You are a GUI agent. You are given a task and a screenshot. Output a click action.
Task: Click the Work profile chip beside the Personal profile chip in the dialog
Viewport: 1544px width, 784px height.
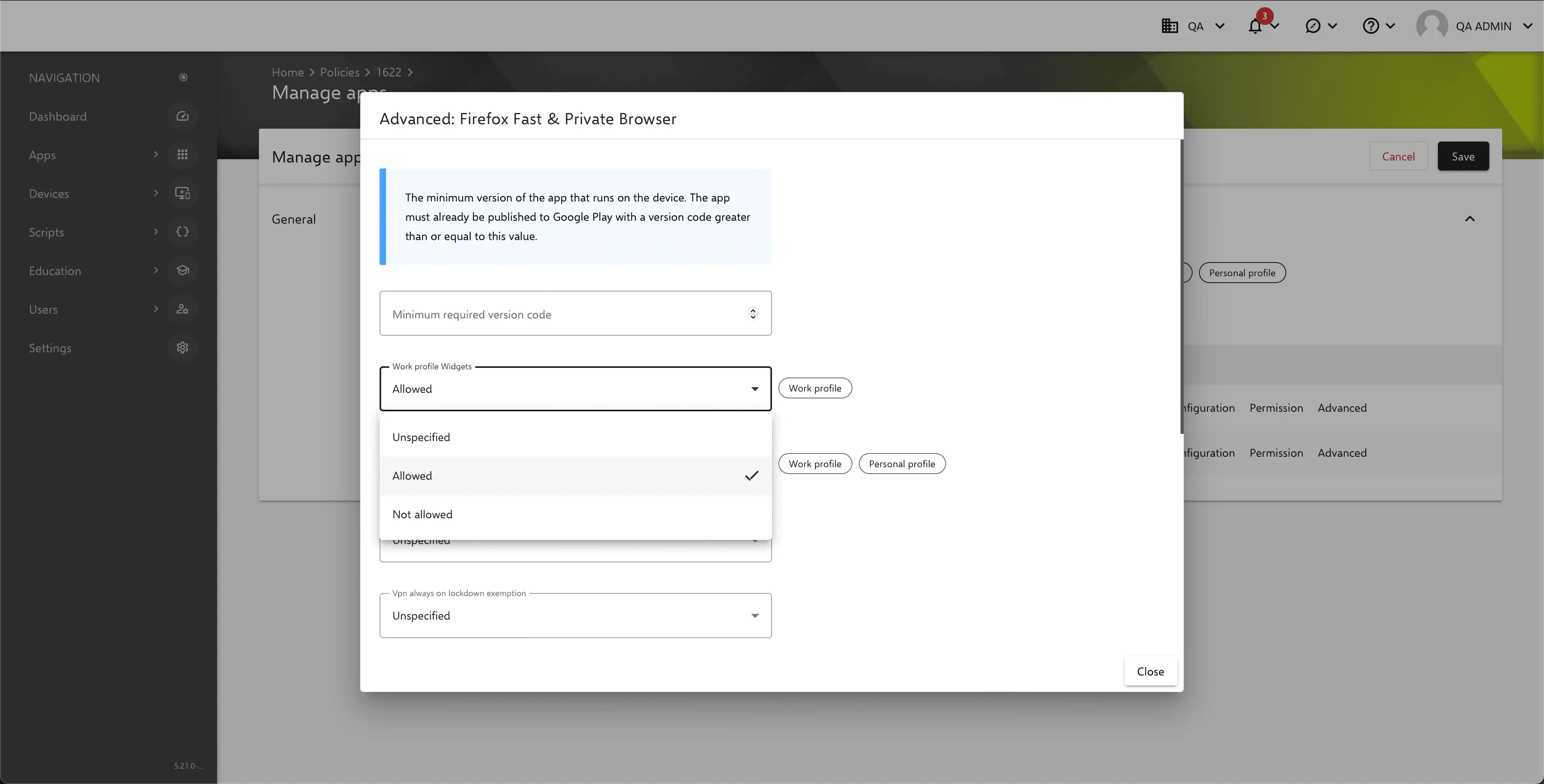pos(815,464)
